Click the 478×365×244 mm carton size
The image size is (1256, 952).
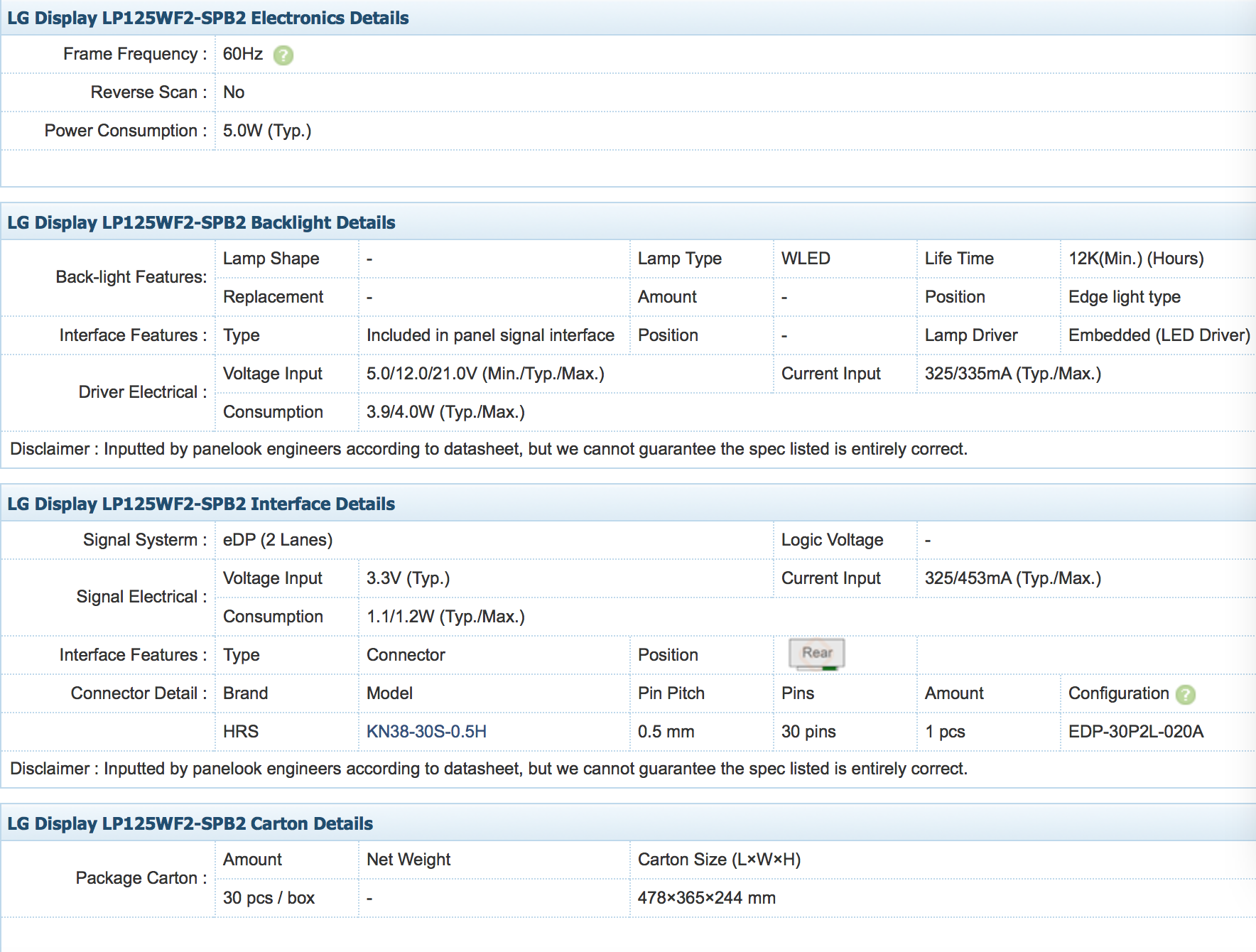point(706,898)
